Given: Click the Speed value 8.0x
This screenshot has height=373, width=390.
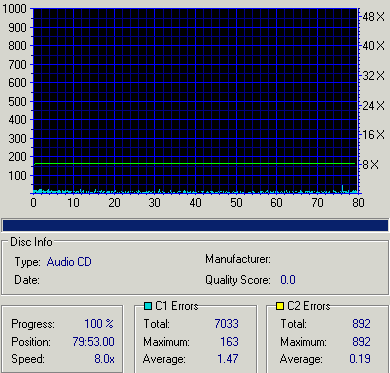Looking at the screenshot, I should coord(104,359).
